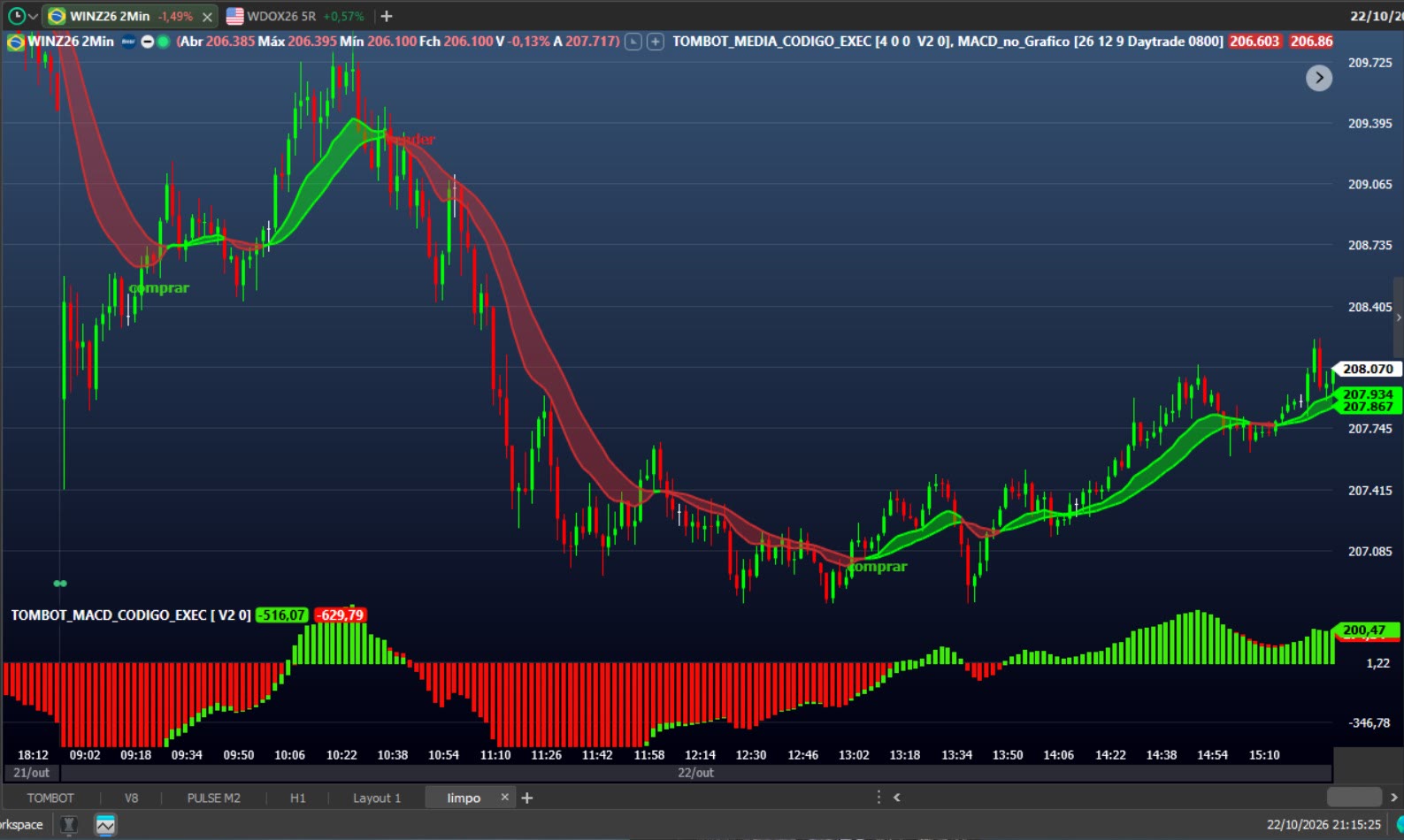1404x840 pixels.
Task: Click the 206.603 indicator value badge
Action: pos(1254,41)
